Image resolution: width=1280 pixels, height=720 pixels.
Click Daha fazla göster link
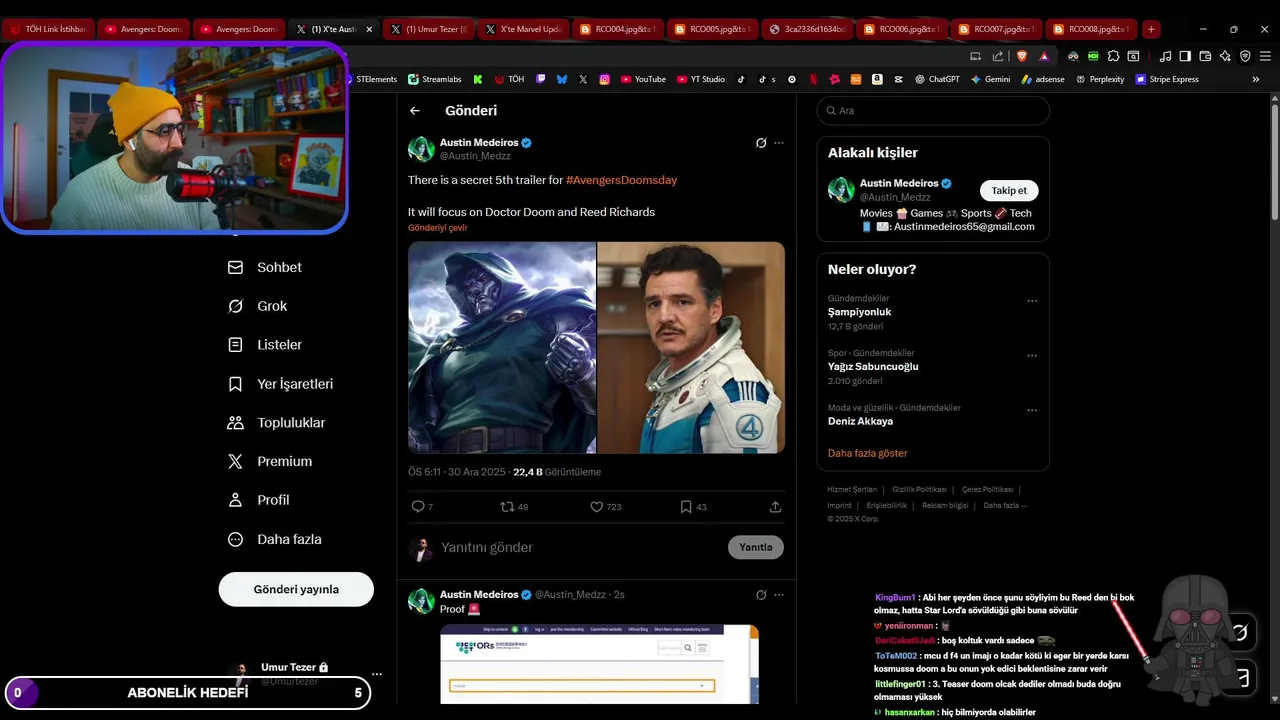868,453
